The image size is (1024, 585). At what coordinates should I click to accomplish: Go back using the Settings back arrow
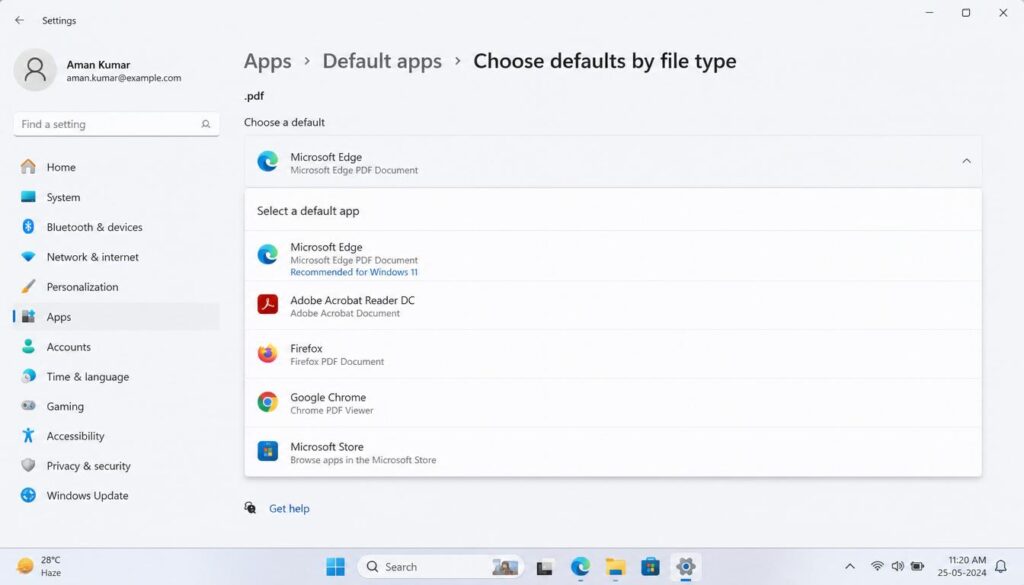coord(20,20)
